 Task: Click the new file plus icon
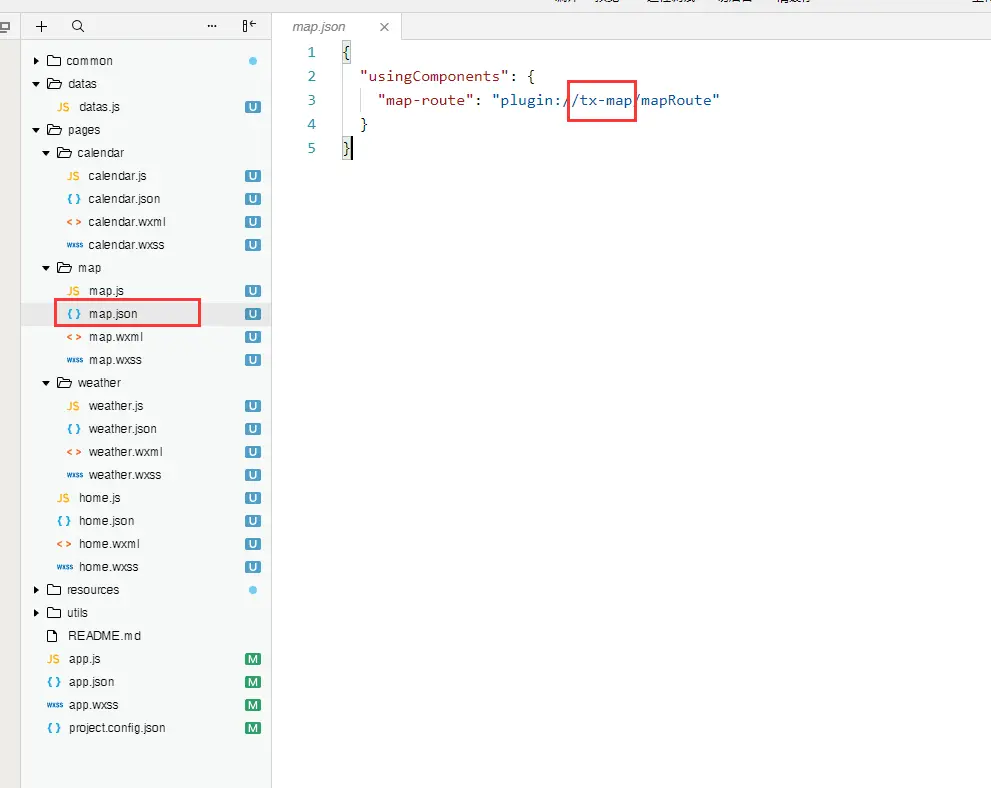point(41,26)
